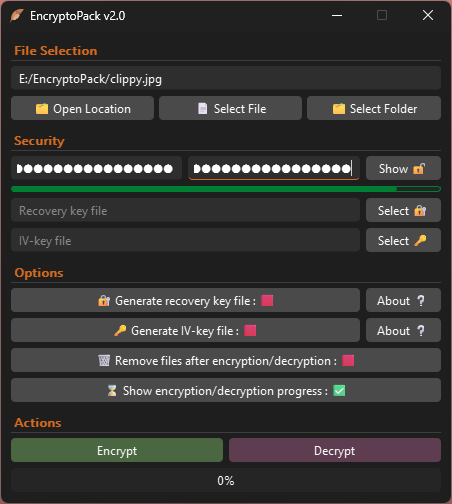This screenshot has height=504, width=452.
Task: Click the unlocked padlock icon beside Show
Action: click(x=419, y=169)
